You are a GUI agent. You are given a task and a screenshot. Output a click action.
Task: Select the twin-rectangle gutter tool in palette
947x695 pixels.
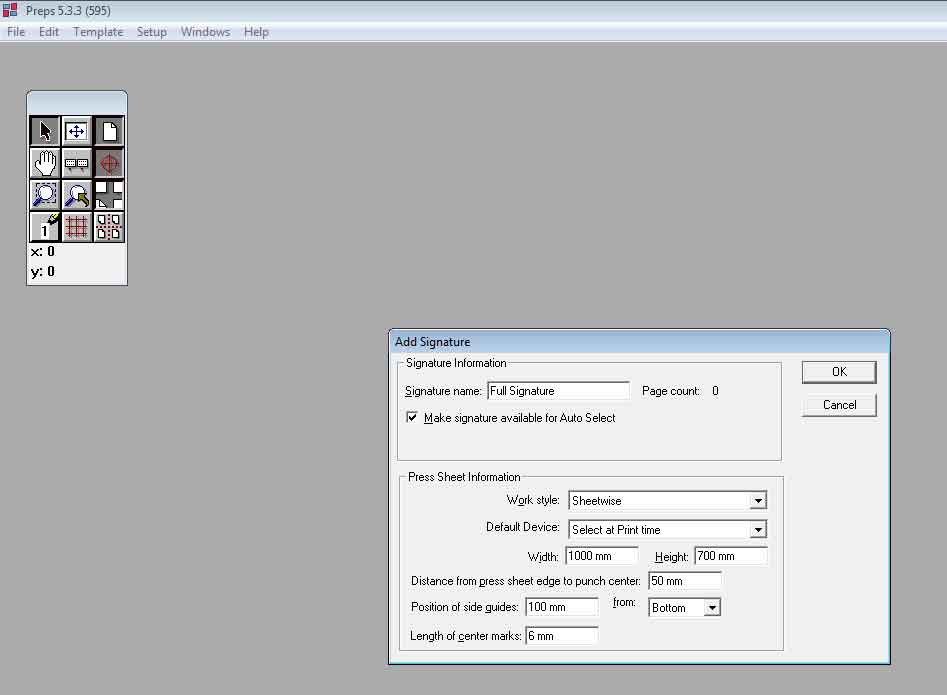(x=77, y=163)
